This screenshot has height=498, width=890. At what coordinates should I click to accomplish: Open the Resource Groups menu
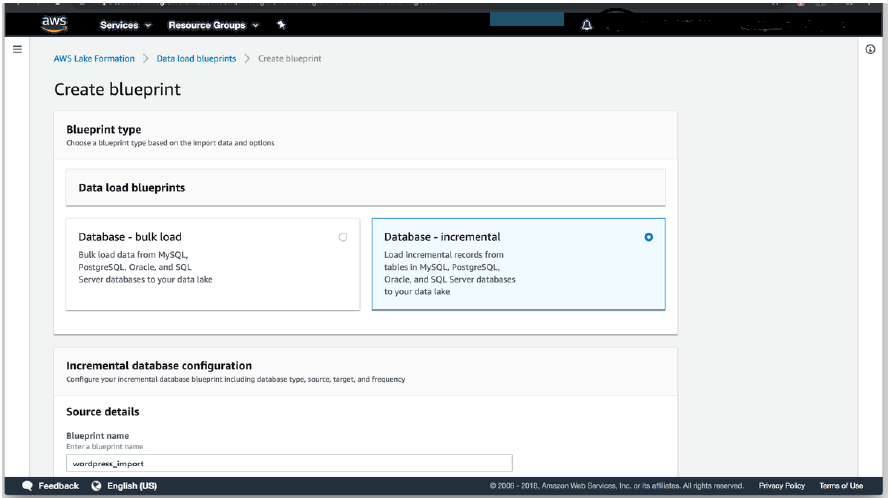pos(213,25)
